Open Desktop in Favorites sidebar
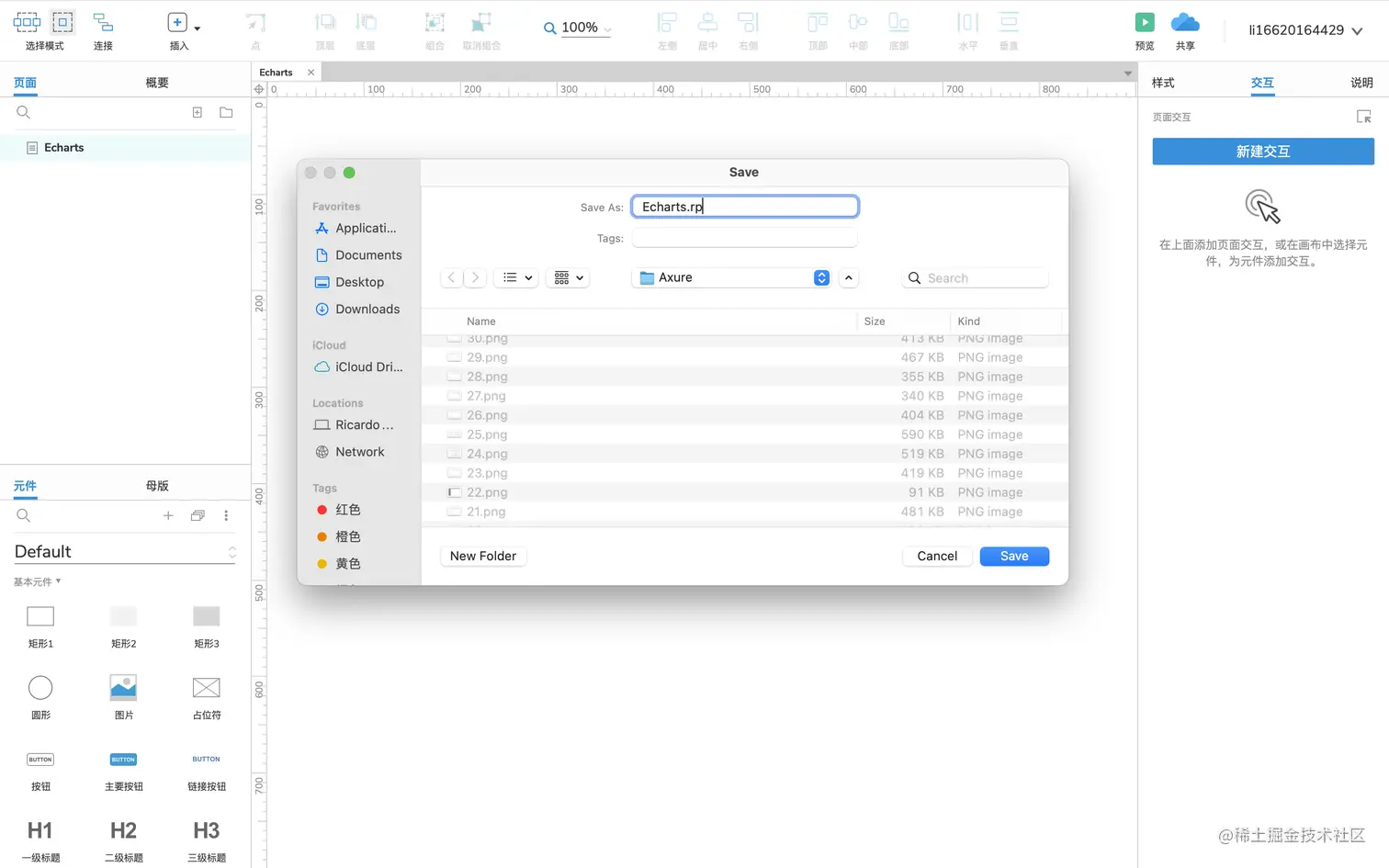This screenshot has width=1389, height=868. (x=350, y=282)
